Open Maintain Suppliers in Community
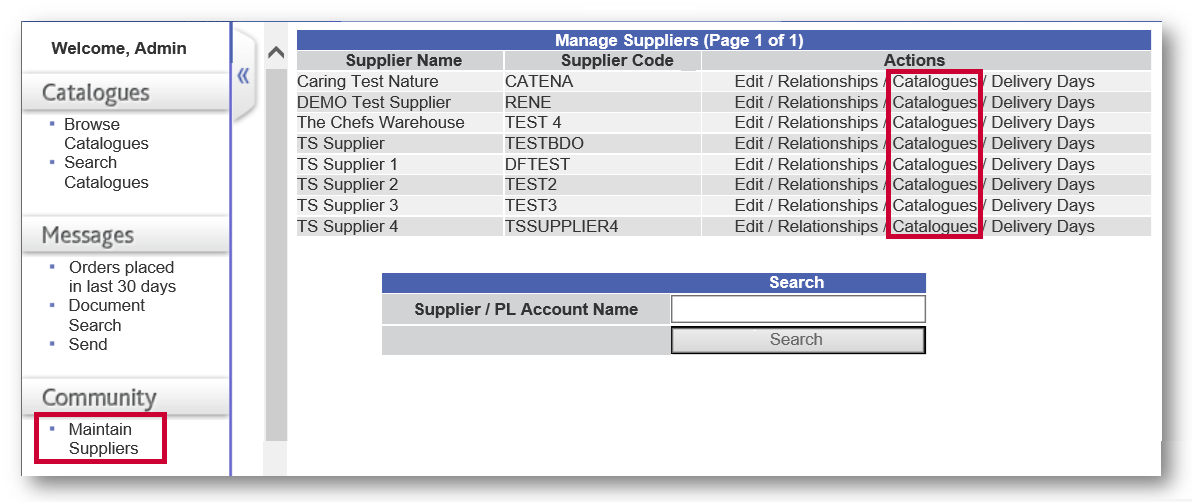1192x502 pixels. pos(104,439)
